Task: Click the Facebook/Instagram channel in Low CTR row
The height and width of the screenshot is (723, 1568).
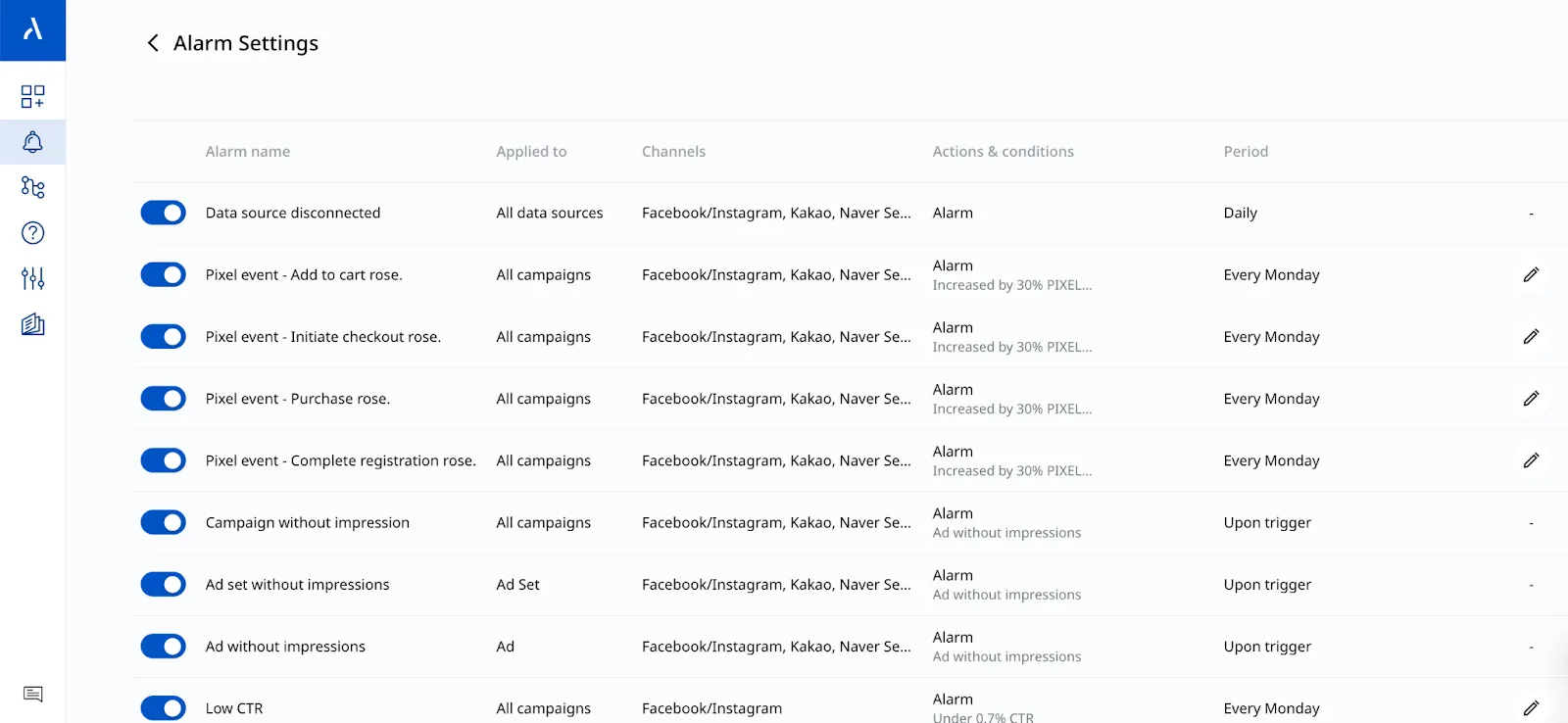Action: pos(711,707)
